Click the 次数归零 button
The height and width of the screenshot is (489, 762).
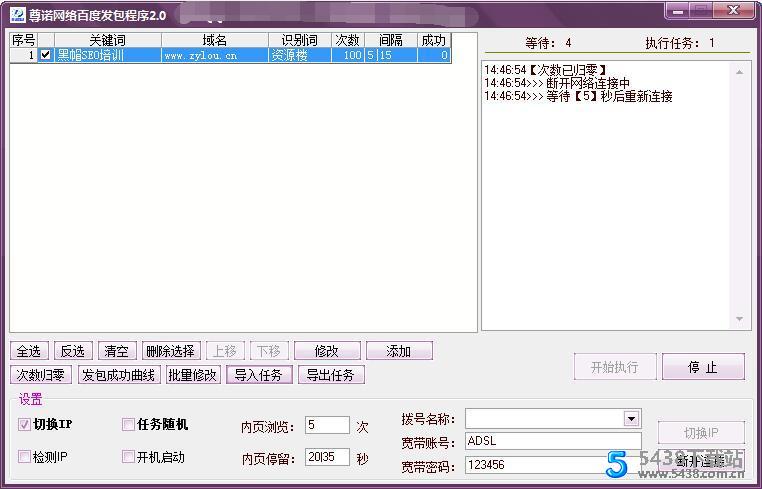41,375
